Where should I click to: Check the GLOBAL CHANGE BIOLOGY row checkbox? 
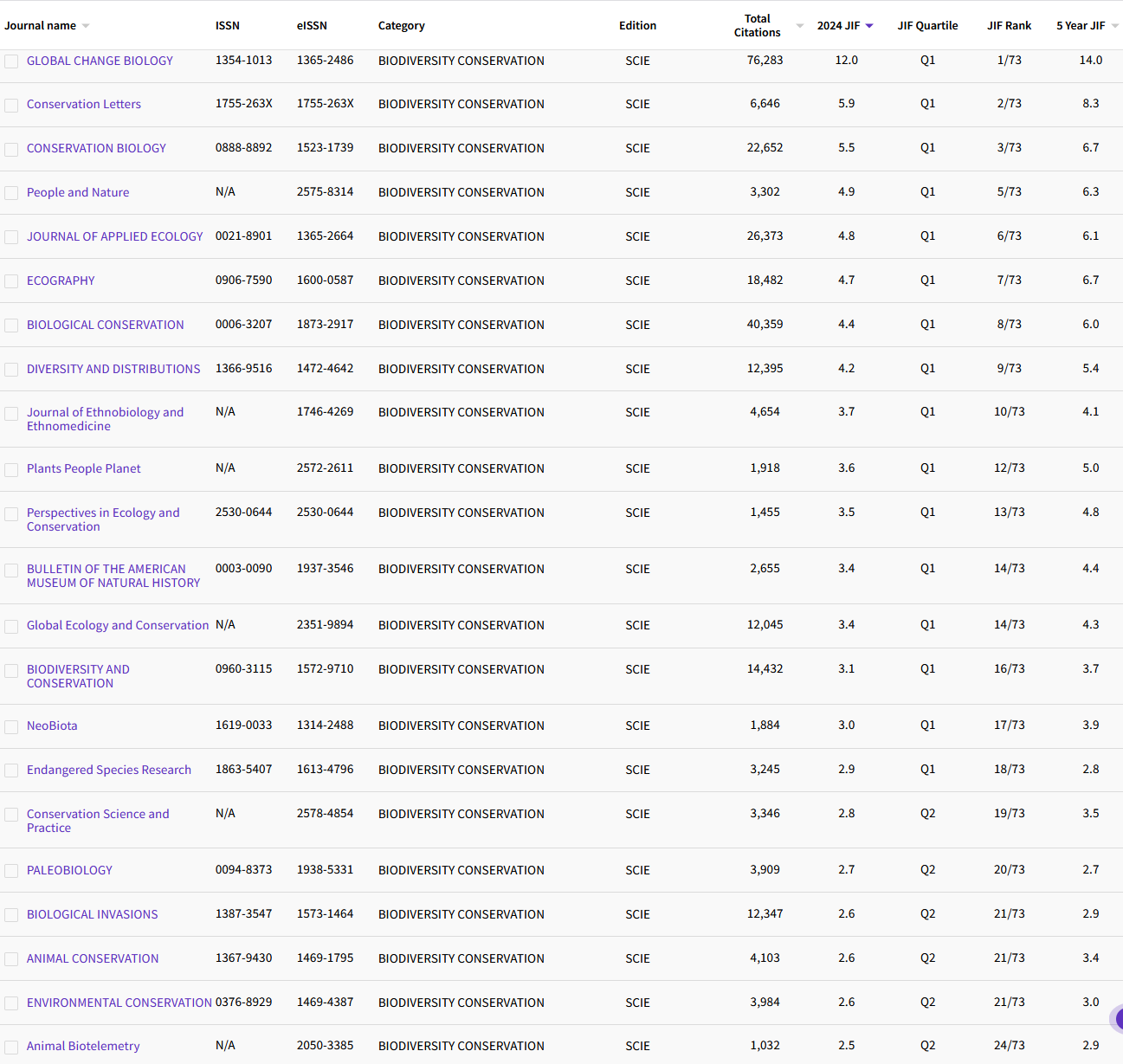click(11, 61)
